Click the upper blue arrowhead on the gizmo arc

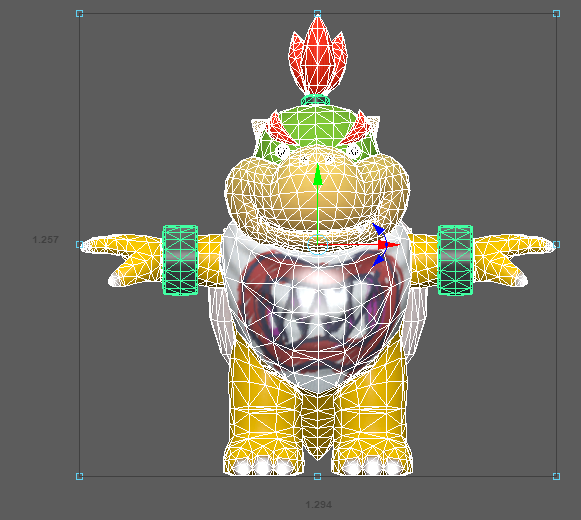tap(378, 229)
